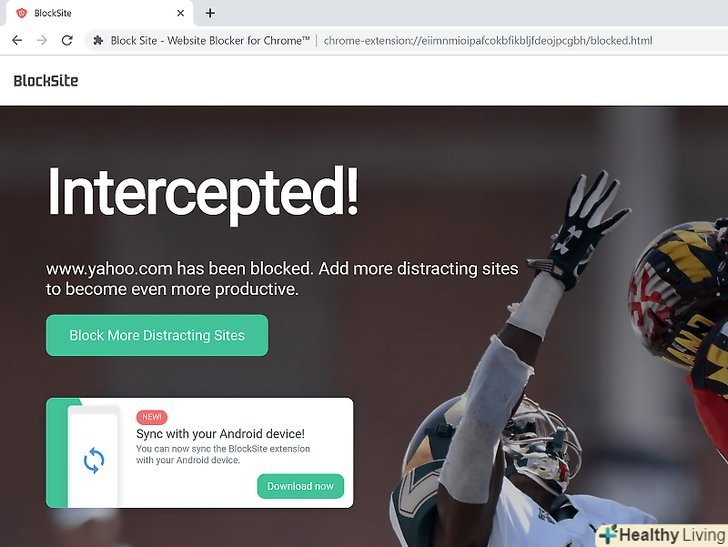Click the Intercepted! headline text

coord(203,193)
